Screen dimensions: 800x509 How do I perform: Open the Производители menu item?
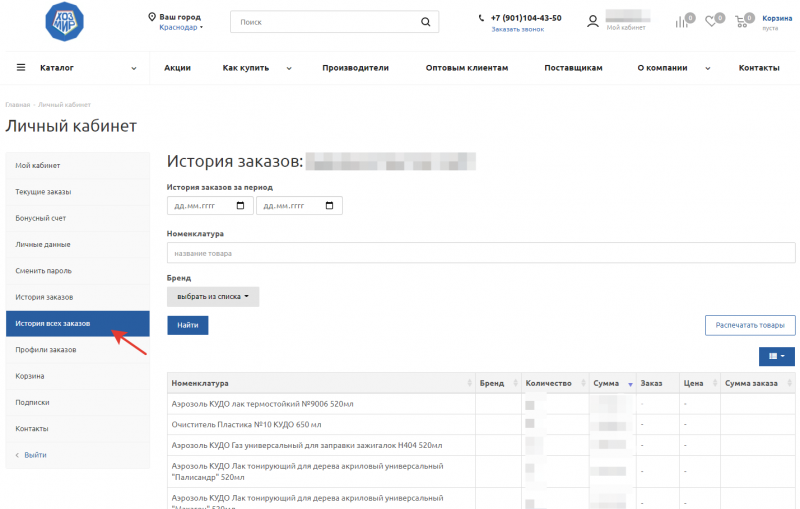tap(355, 68)
